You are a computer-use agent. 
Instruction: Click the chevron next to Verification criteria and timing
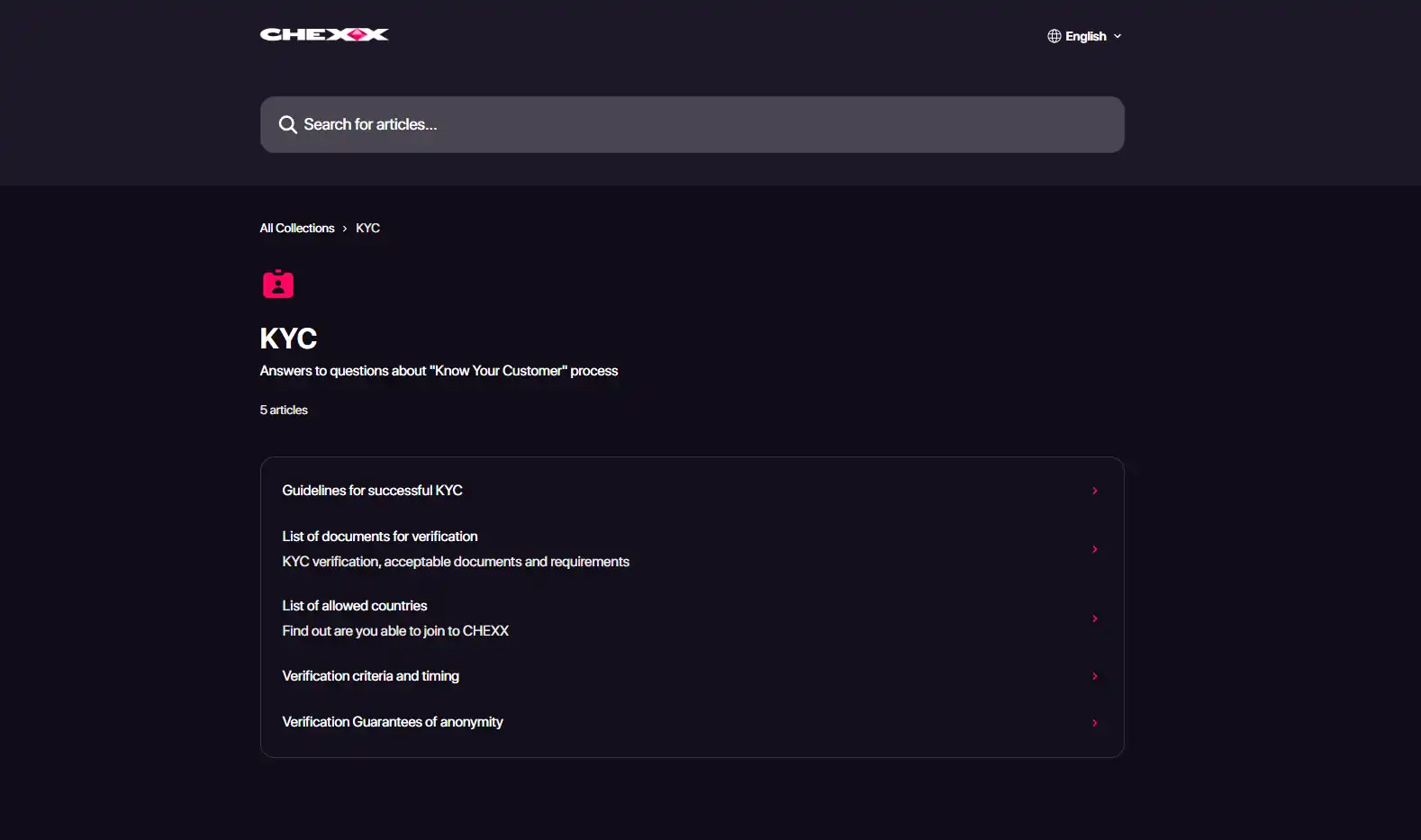pyautogui.click(x=1095, y=676)
